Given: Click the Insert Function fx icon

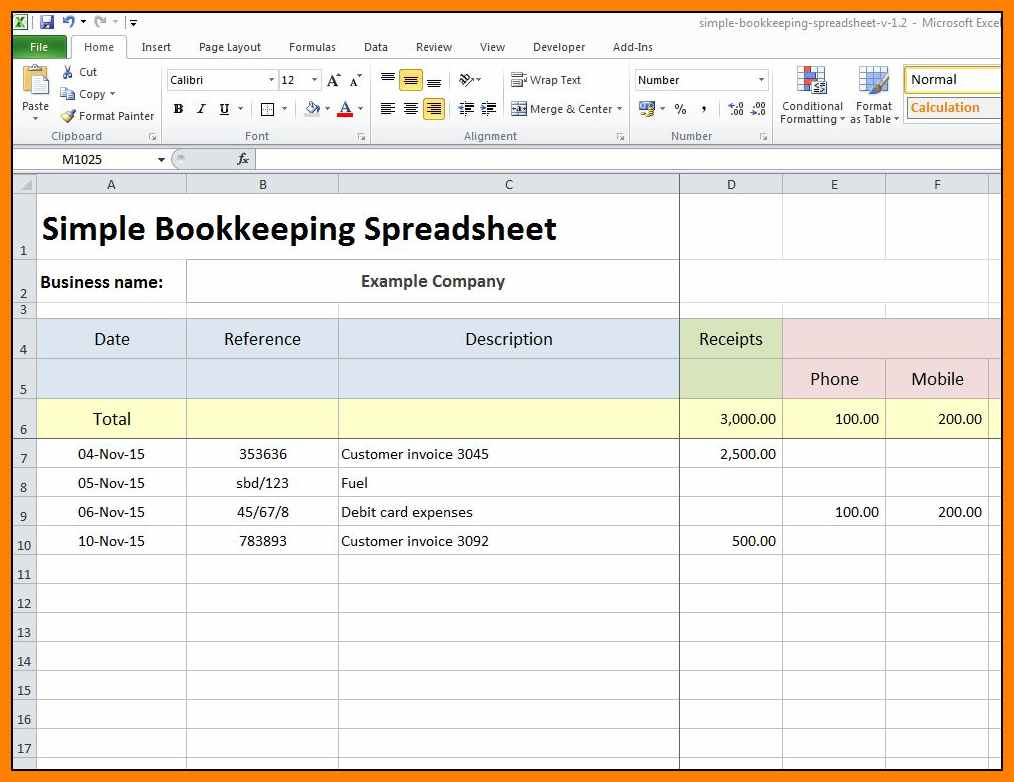Looking at the screenshot, I should [x=243, y=159].
